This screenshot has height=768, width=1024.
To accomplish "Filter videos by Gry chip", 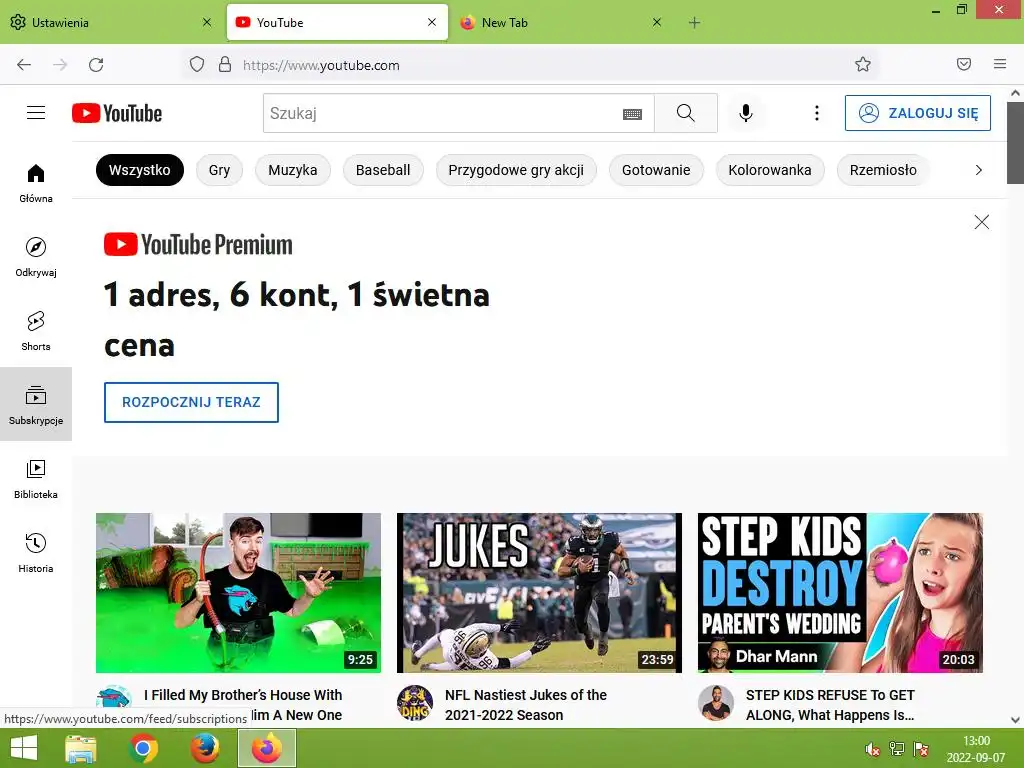I will coord(219,170).
